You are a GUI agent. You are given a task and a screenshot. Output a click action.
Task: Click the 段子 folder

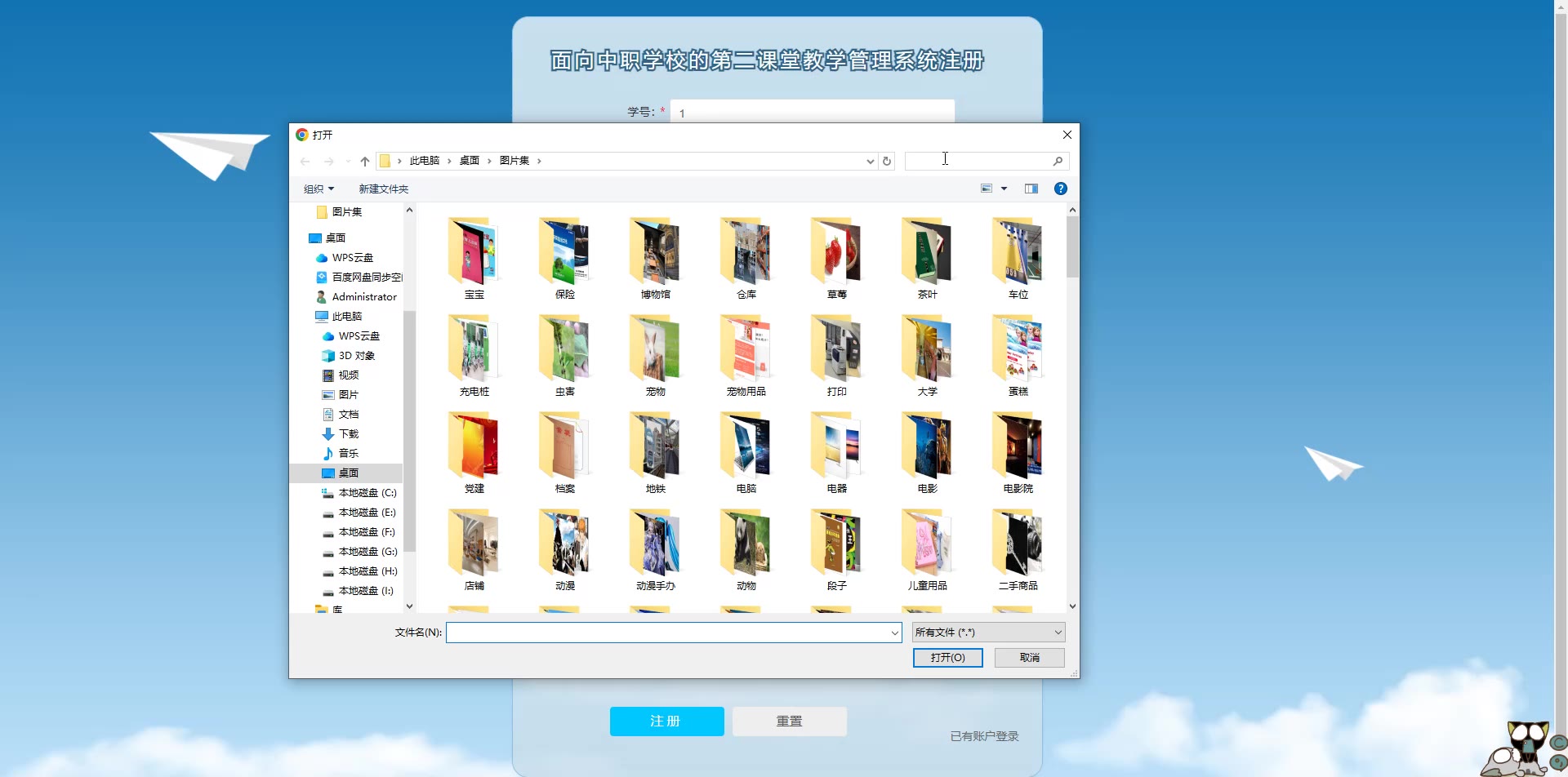click(x=837, y=550)
